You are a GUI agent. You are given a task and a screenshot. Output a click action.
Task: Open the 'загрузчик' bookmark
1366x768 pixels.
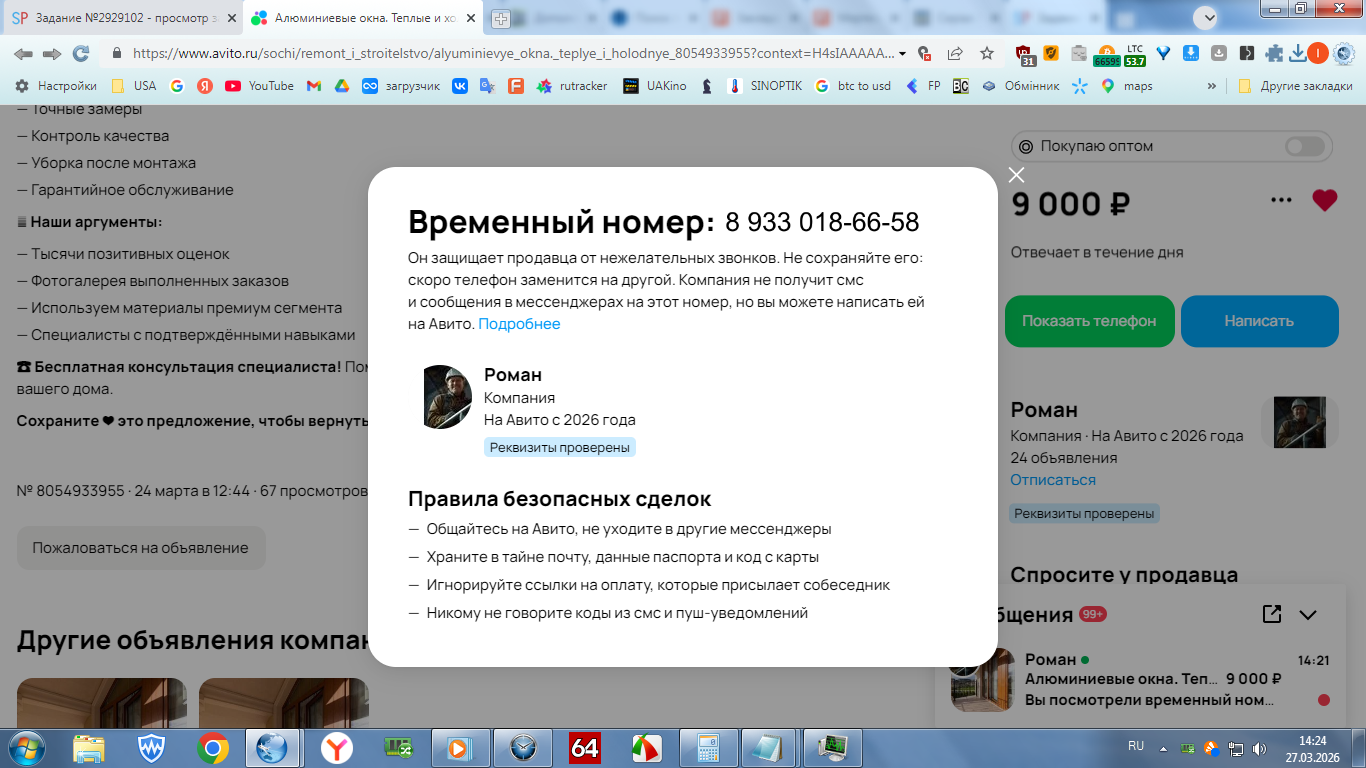402,86
